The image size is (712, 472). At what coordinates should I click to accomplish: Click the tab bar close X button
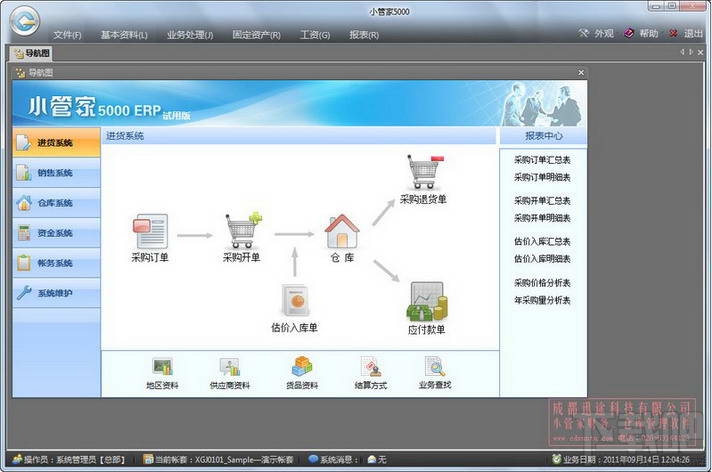pyautogui.click(x=700, y=52)
